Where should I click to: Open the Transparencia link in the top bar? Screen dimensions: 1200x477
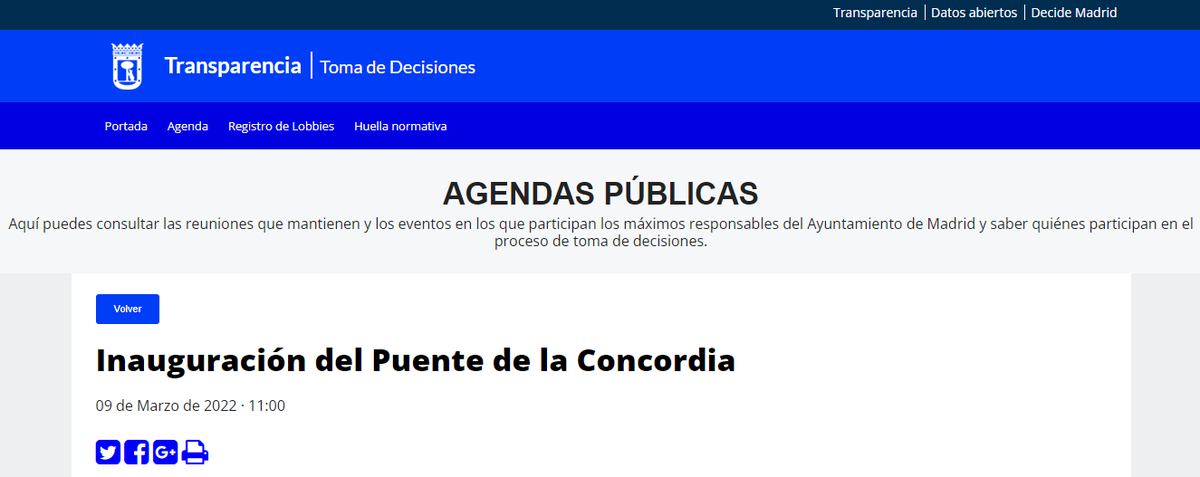[875, 13]
